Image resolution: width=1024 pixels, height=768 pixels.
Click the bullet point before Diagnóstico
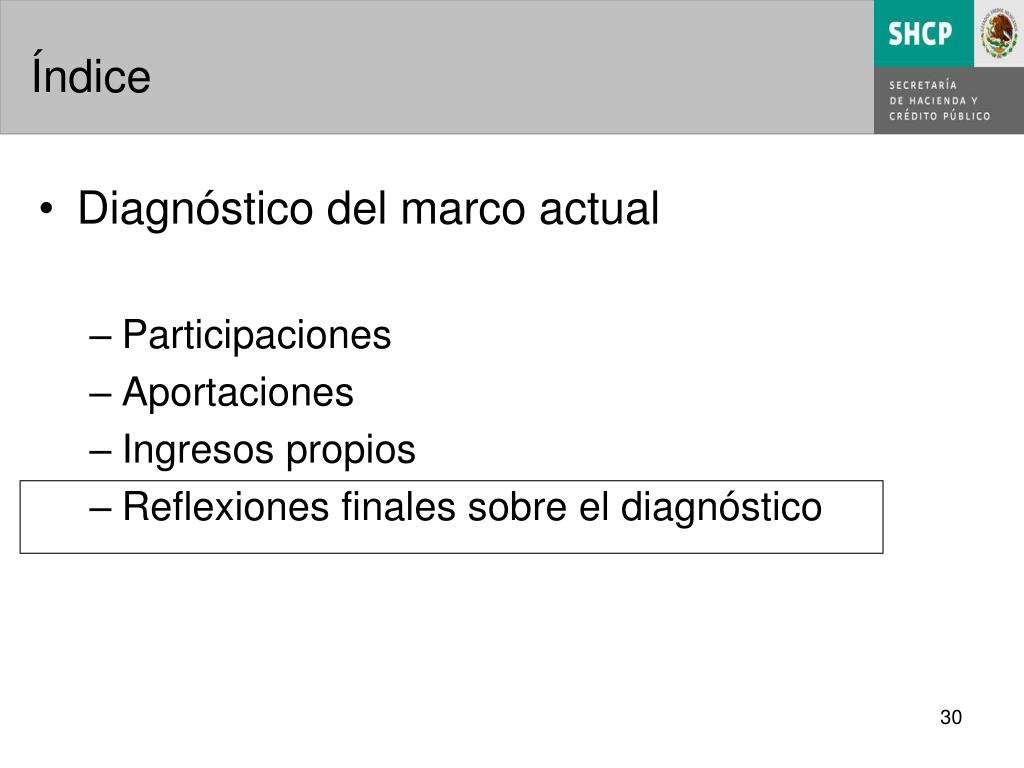tap(46, 210)
